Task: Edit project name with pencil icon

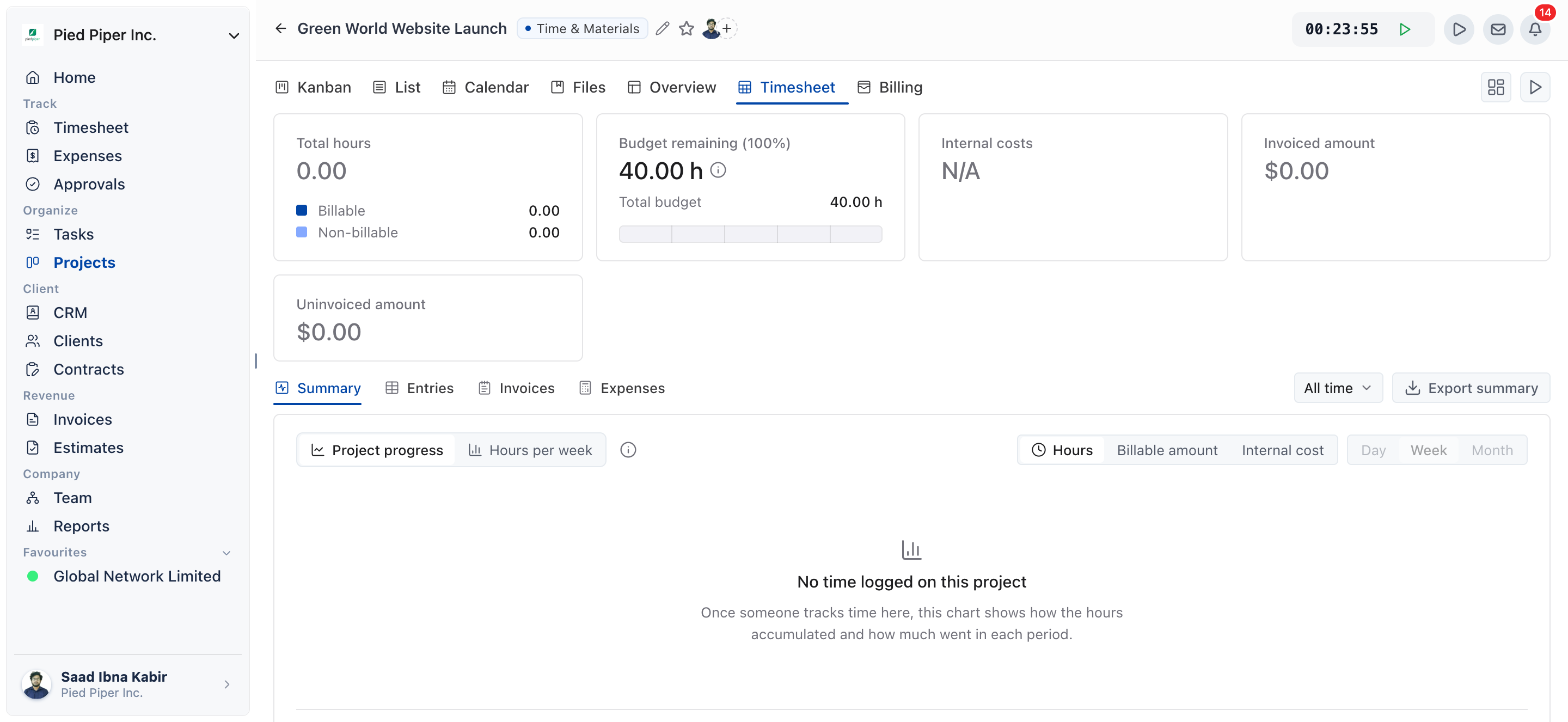Action: (x=662, y=29)
